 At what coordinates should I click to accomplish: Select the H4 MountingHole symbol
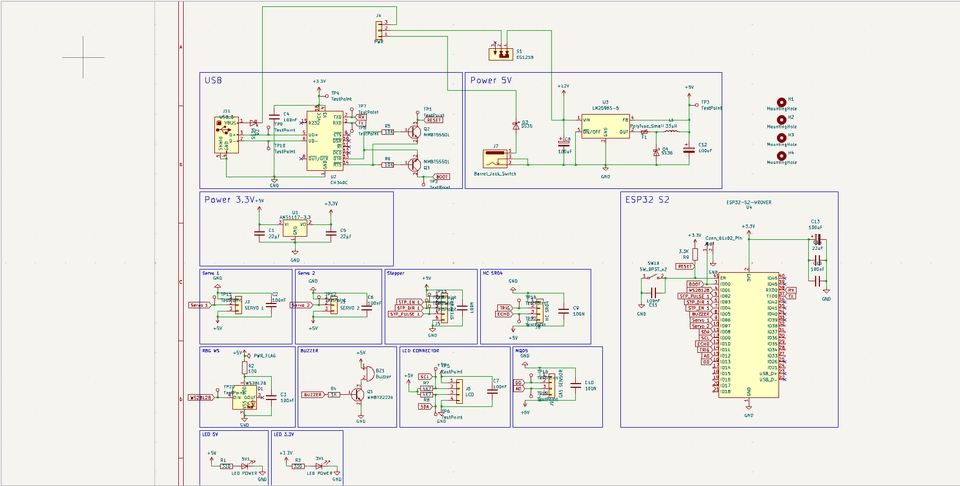coord(781,156)
